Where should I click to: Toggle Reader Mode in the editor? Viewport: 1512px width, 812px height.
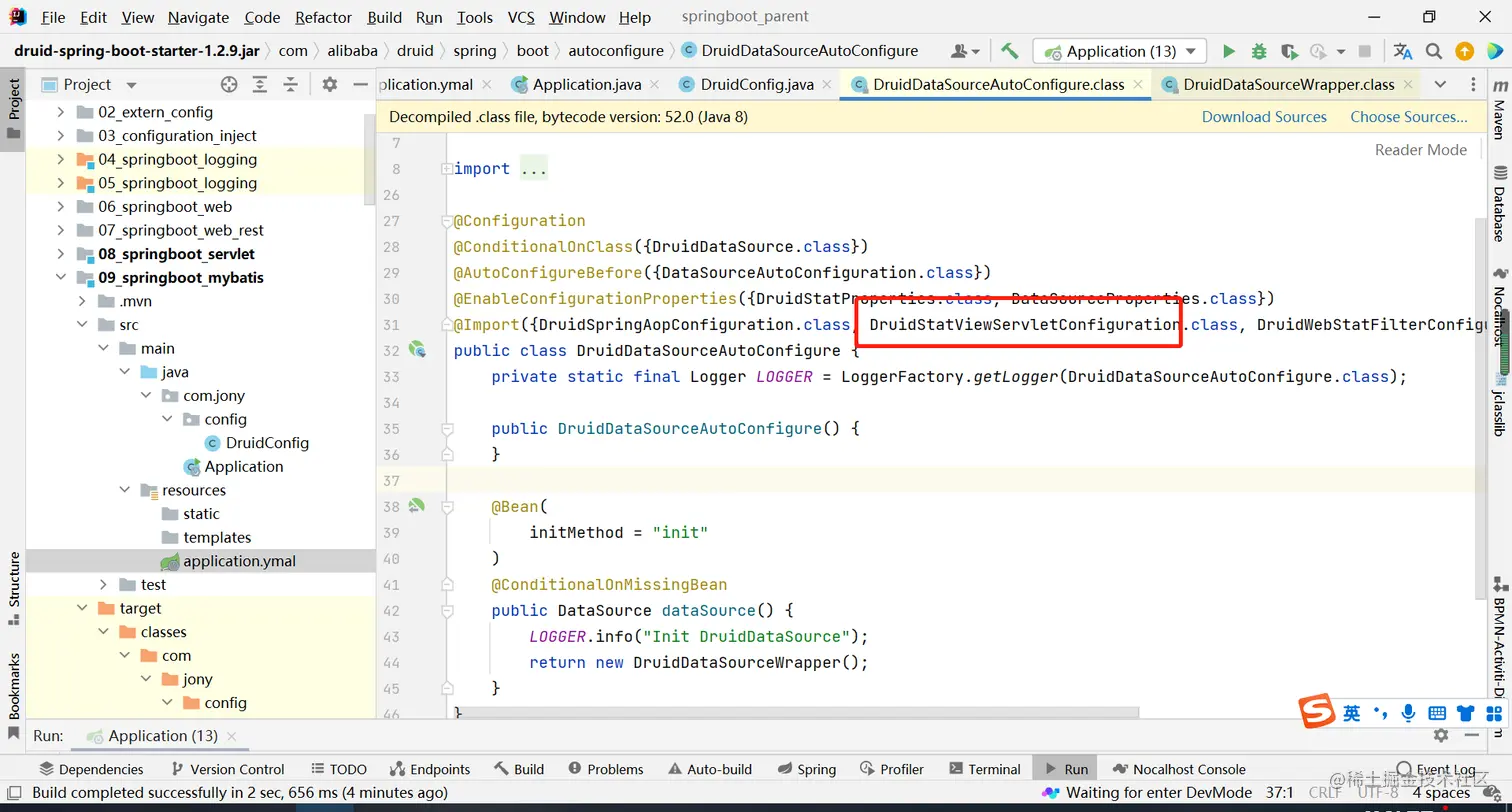pos(1421,150)
